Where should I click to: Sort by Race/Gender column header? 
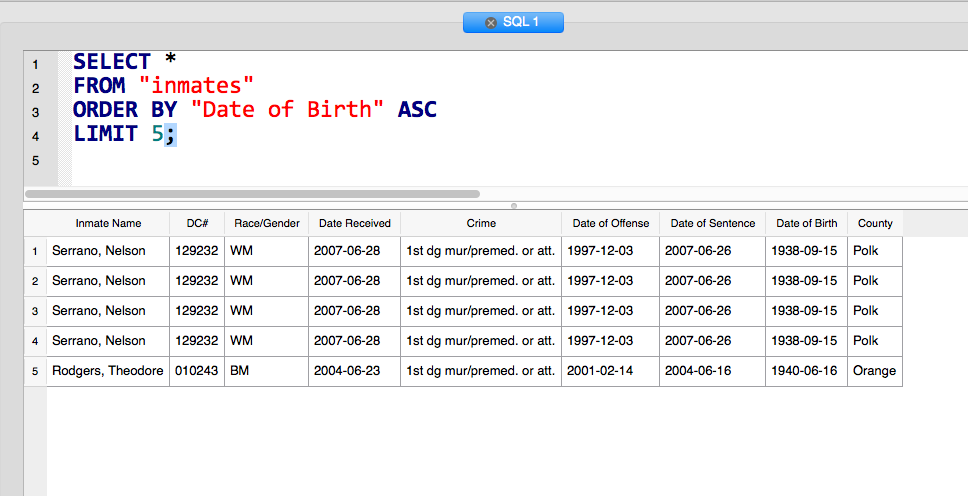pyautogui.click(x=267, y=224)
